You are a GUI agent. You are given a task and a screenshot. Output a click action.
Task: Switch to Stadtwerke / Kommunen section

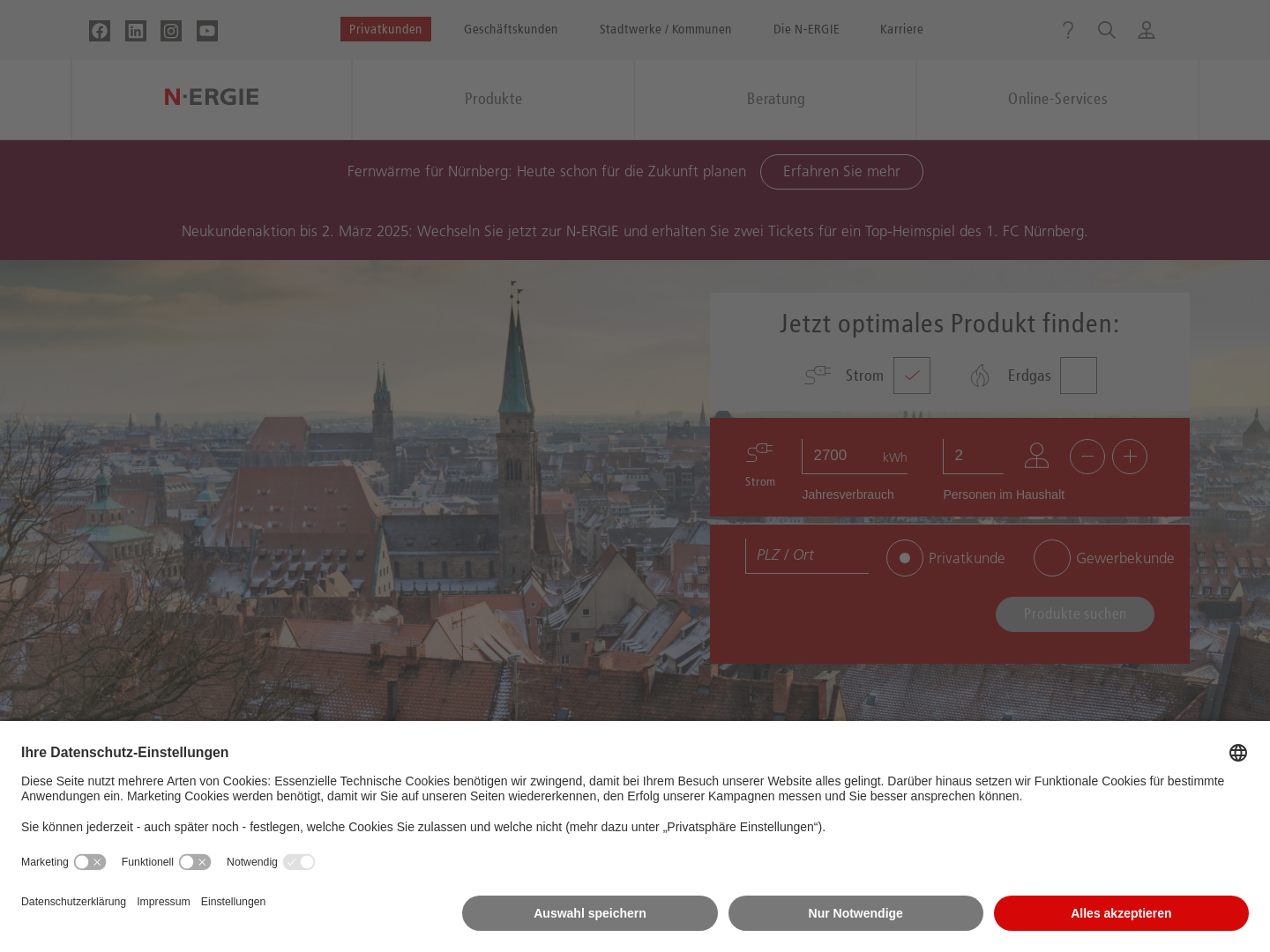665,29
